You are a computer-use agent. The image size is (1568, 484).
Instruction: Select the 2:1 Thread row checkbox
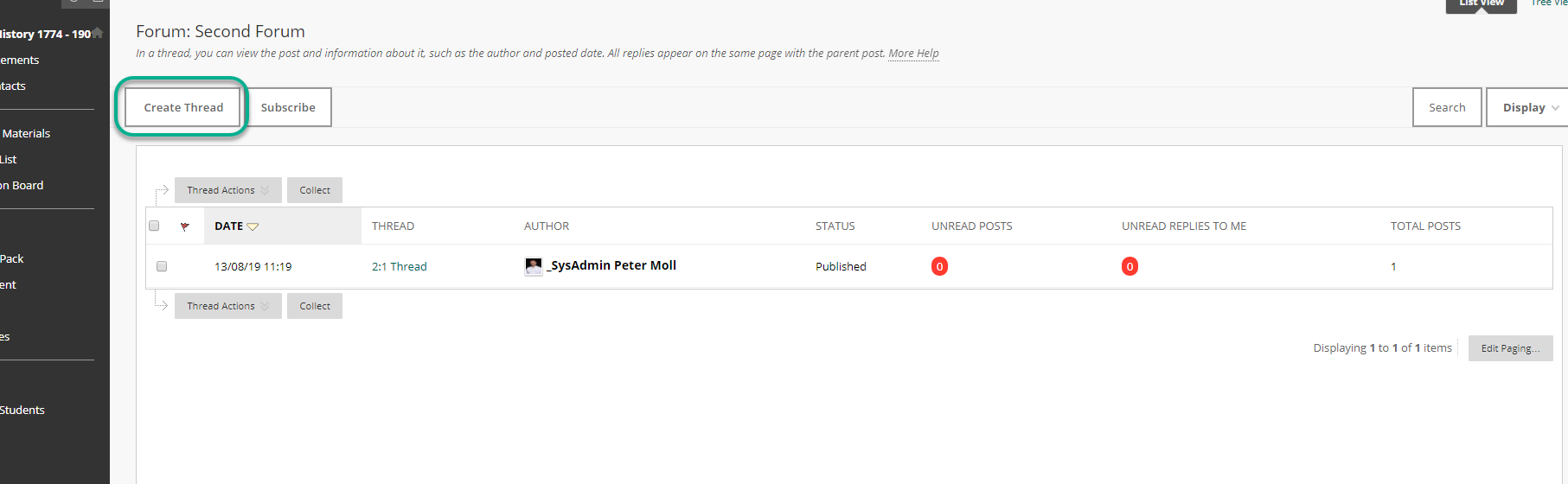162,266
